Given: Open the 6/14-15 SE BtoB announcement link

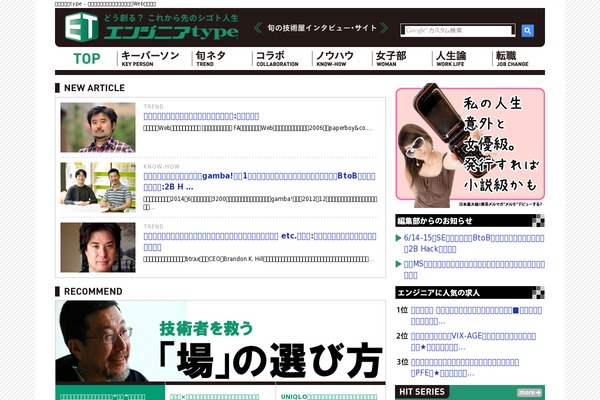Looking at the screenshot, I should click(474, 243).
